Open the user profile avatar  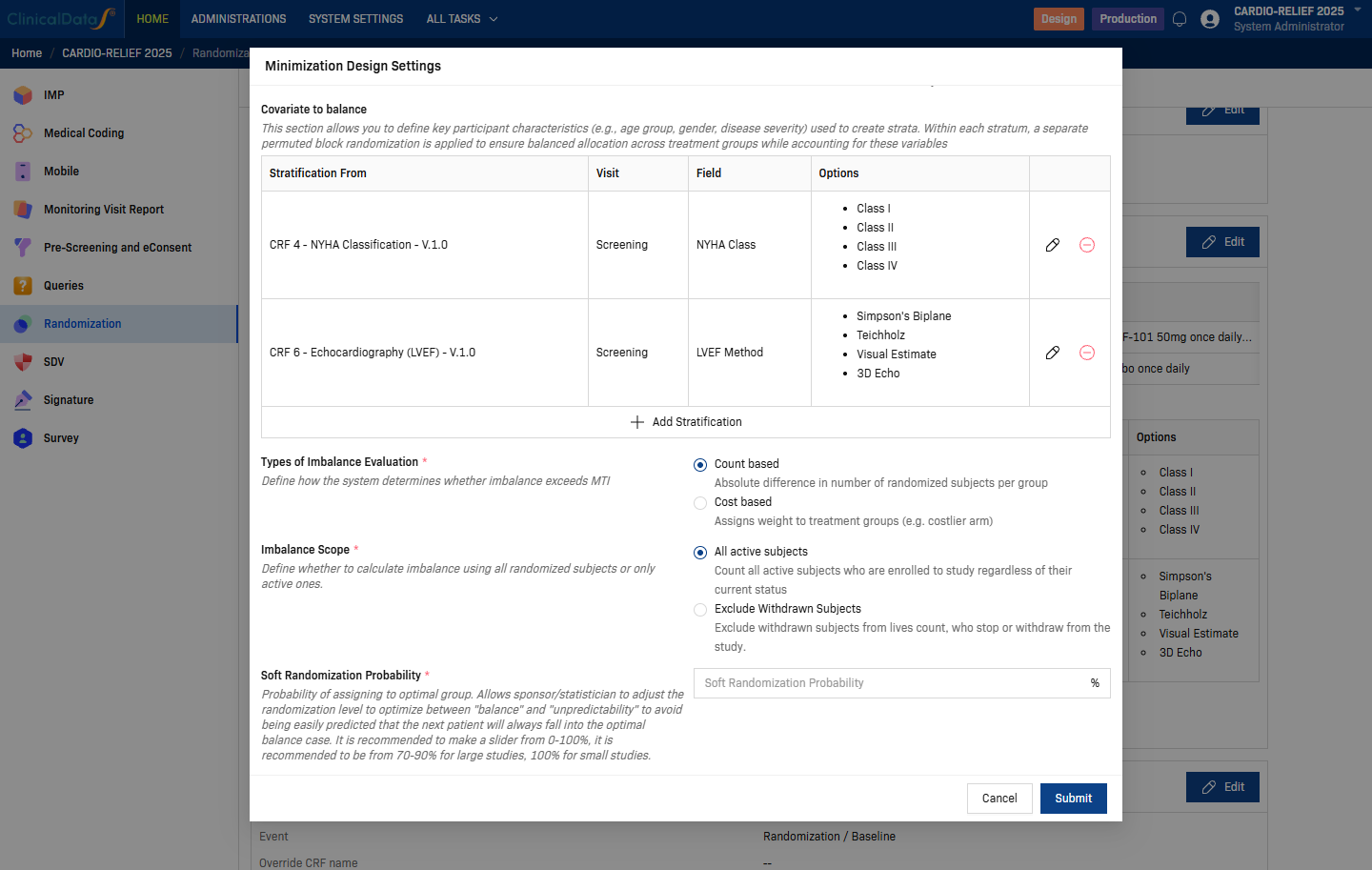[x=1210, y=19]
